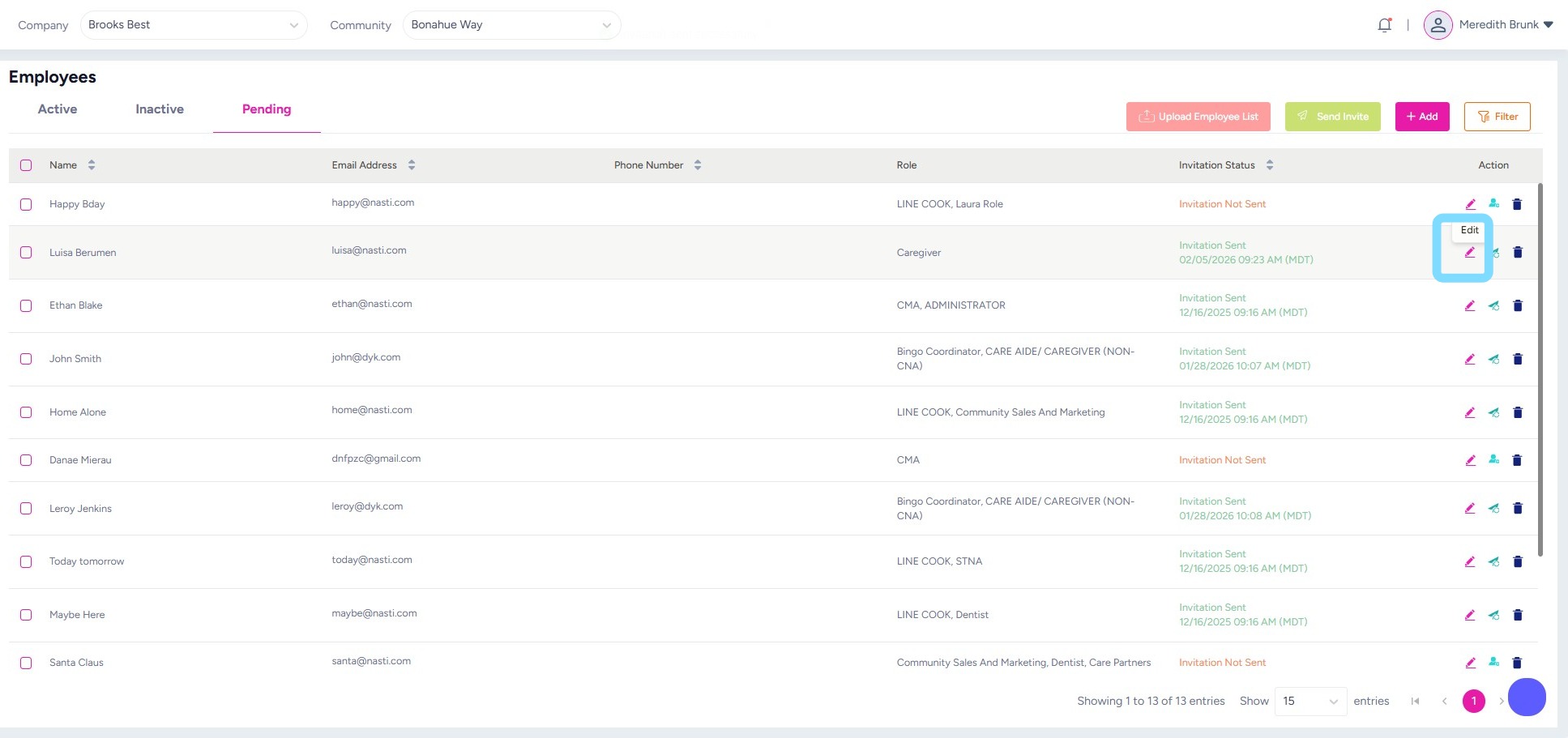1568x738 pixels.
Task: Edit Luisa Berumen's employee record
Action: tap(1469, 253)
